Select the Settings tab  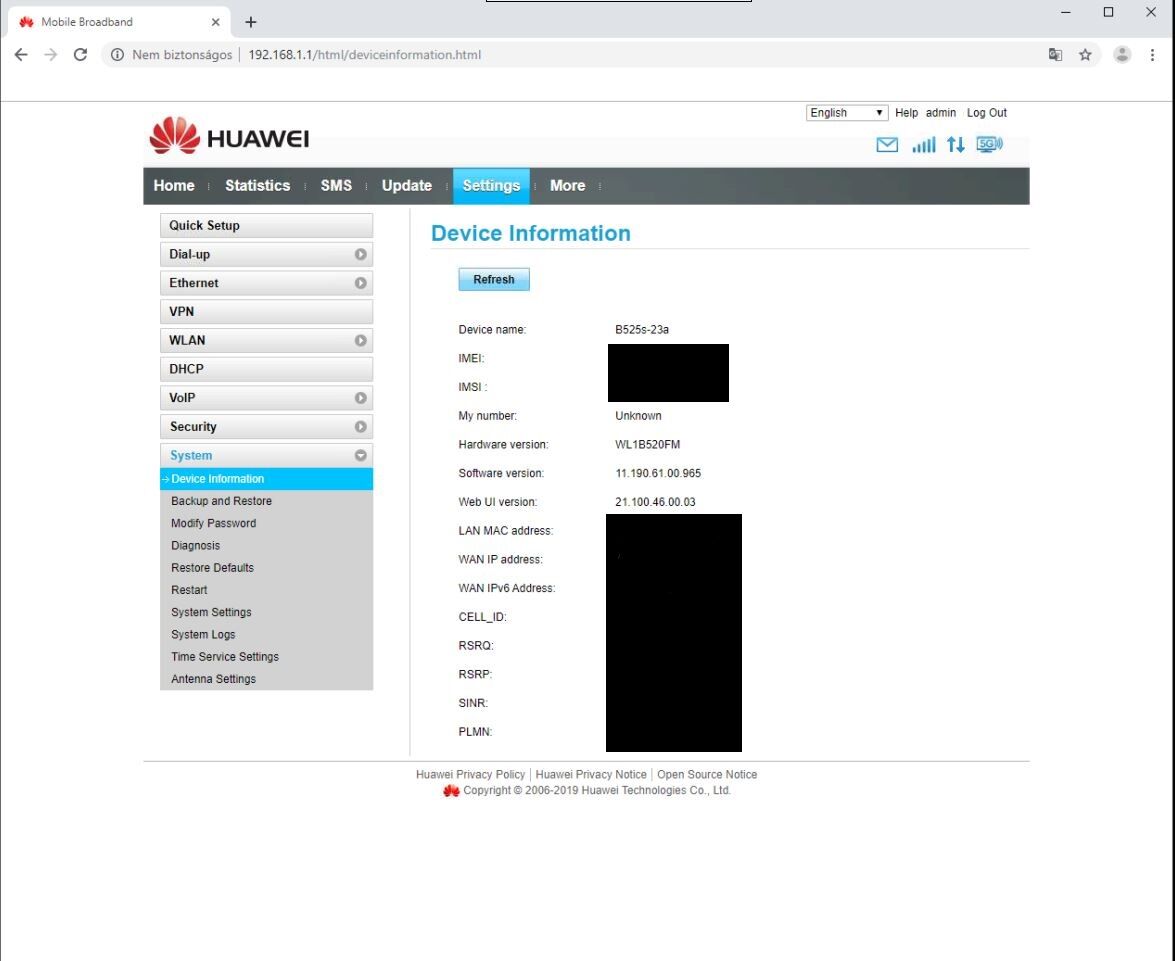coord(491,186)
